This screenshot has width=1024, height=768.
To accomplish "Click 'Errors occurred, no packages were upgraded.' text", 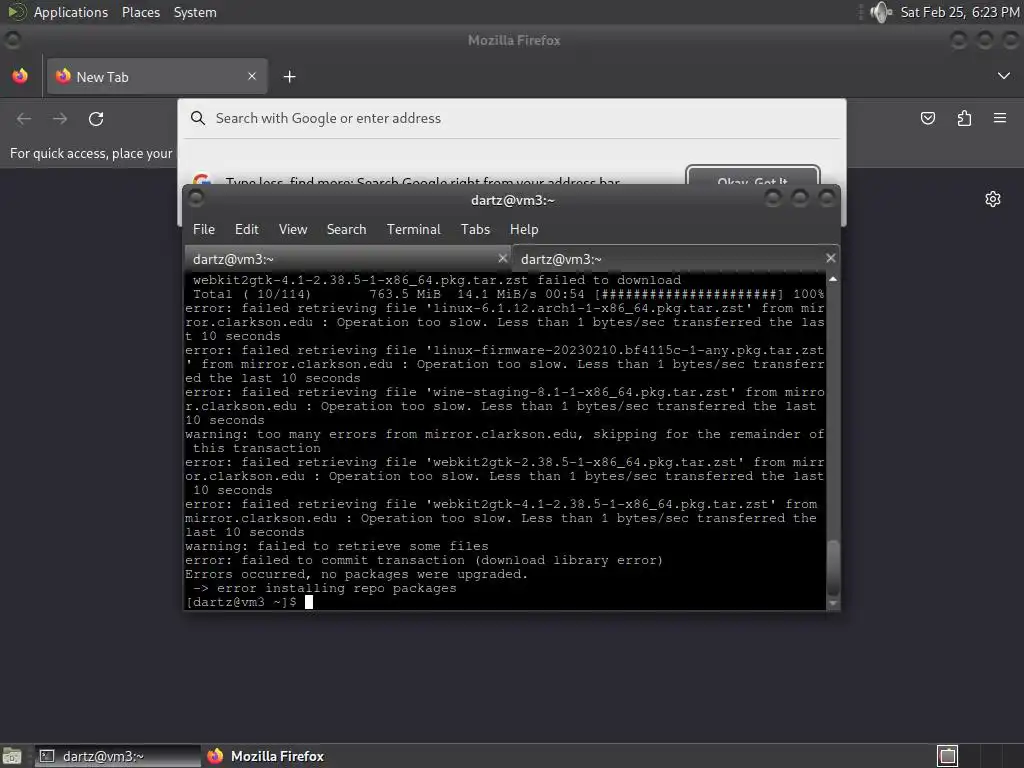I will click(356, 574).
